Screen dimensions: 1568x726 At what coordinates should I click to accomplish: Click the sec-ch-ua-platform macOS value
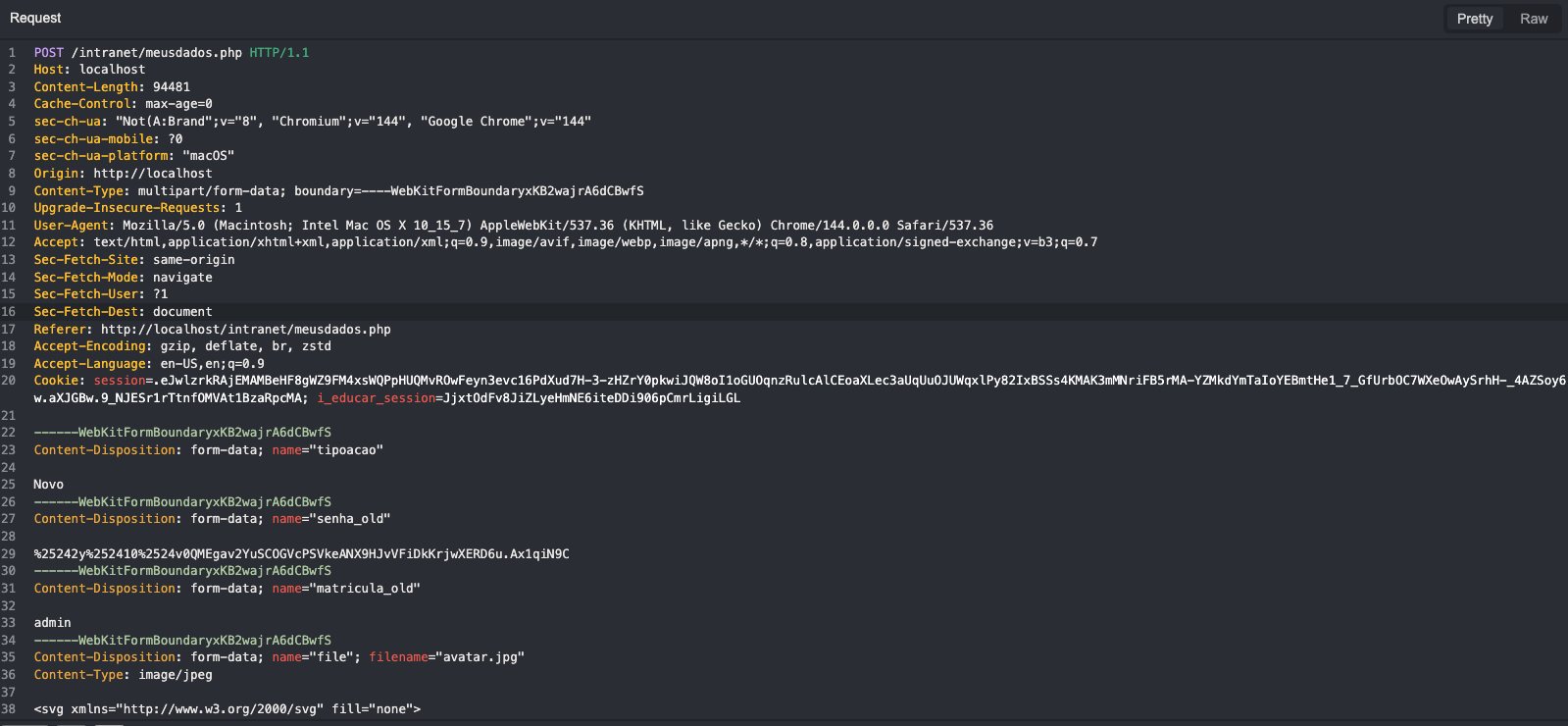pos(208,156)
